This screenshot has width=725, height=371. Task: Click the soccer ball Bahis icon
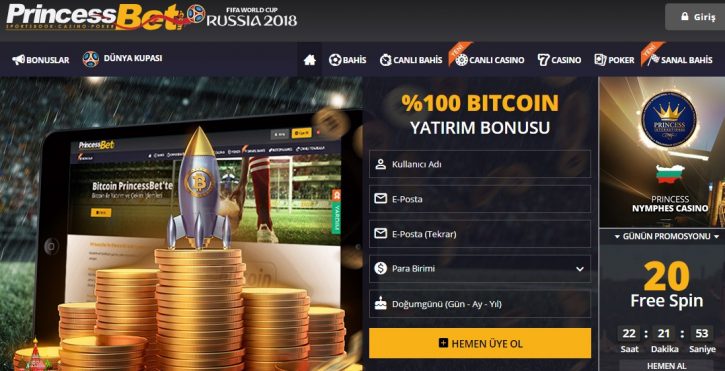tap(335, 60)
